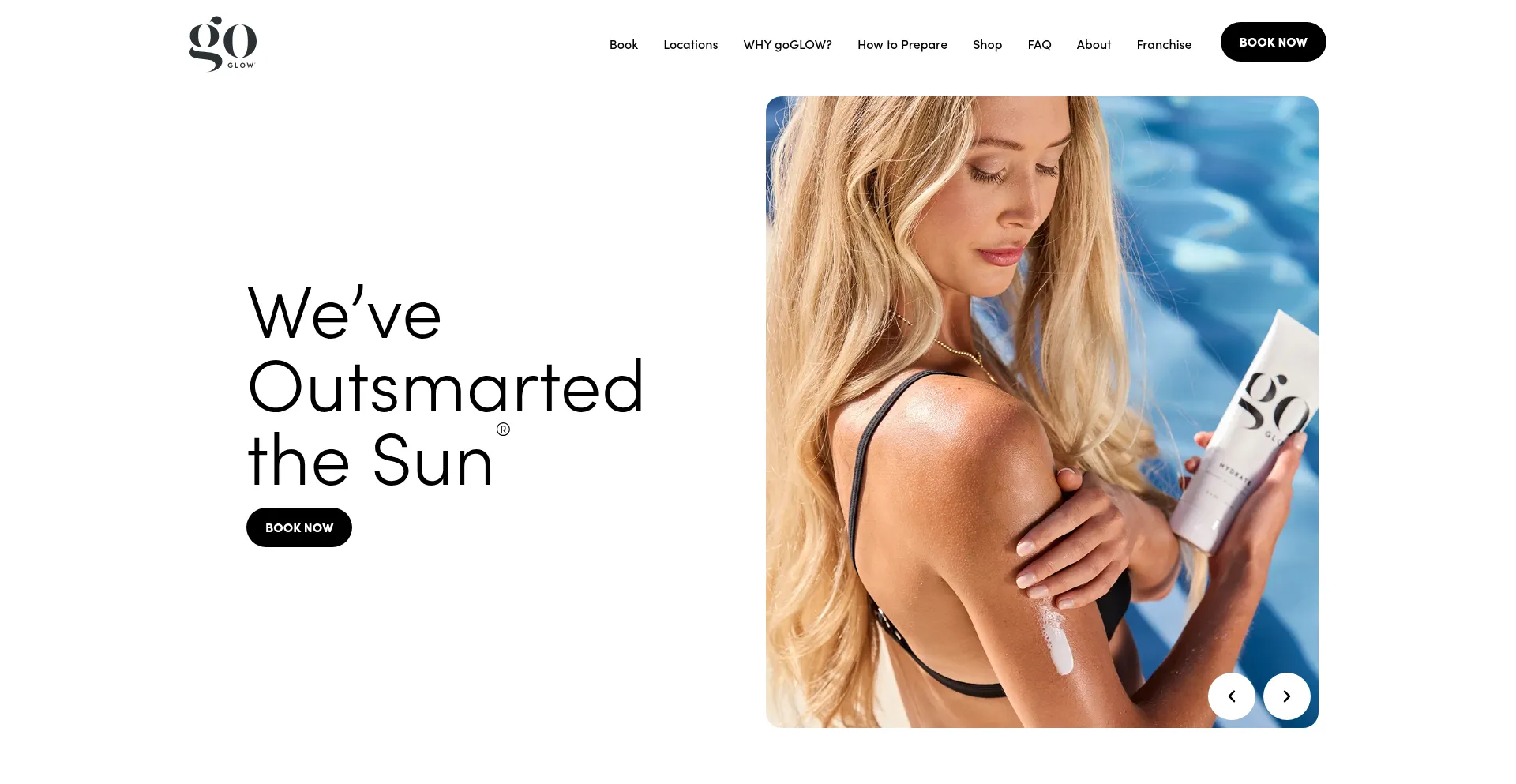Viewport: 1516px width, 784px height.
Task: Click BOOK NOW under the hero headline
Action: [298, 527]
